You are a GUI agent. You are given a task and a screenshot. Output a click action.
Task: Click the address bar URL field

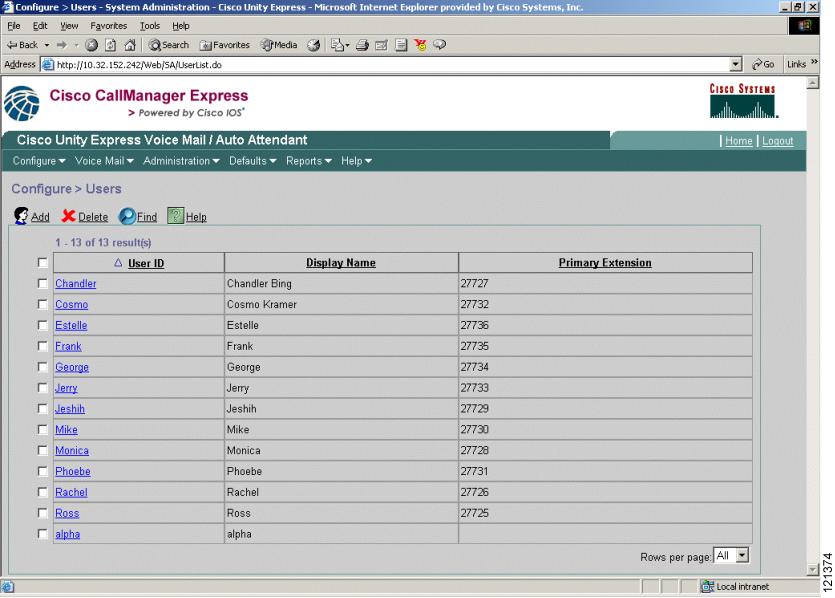(392, 64)
